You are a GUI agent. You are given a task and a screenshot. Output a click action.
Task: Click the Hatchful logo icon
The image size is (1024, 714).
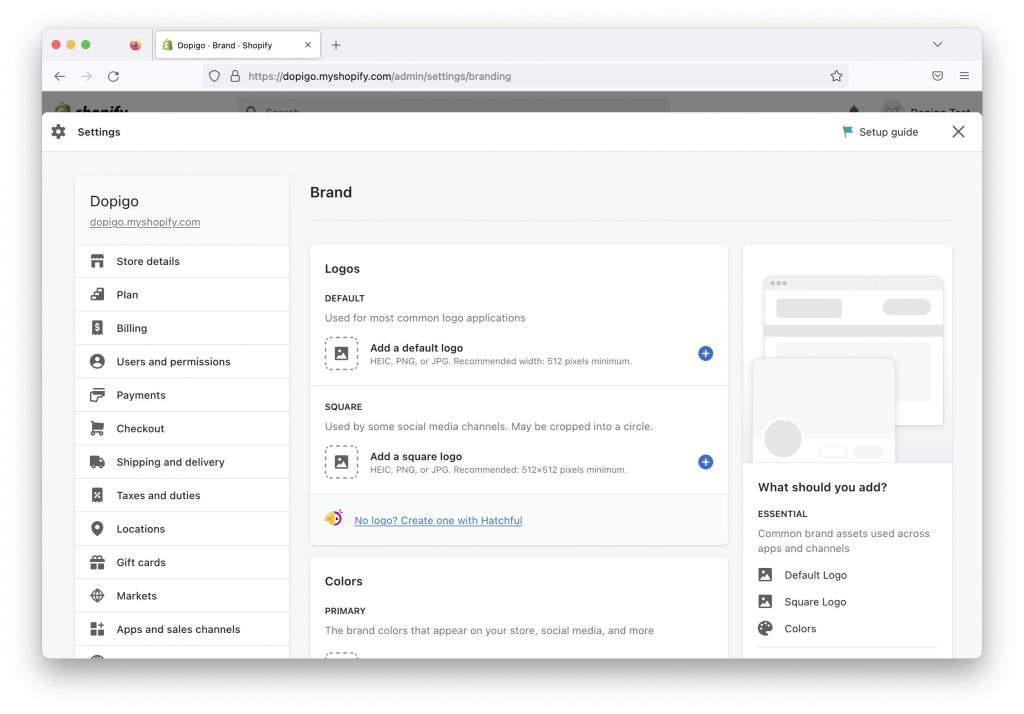click(334, 519)
